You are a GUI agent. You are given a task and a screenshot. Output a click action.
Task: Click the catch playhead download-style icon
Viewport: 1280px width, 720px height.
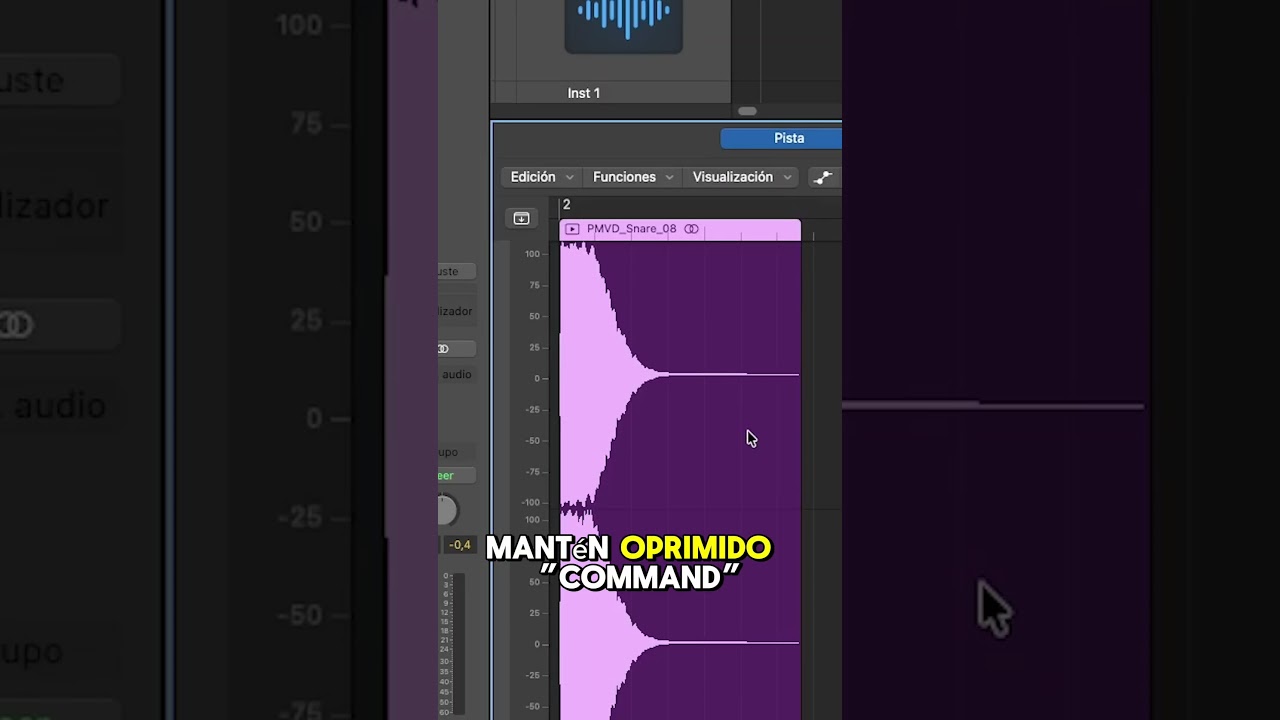[x=521, y=218]
